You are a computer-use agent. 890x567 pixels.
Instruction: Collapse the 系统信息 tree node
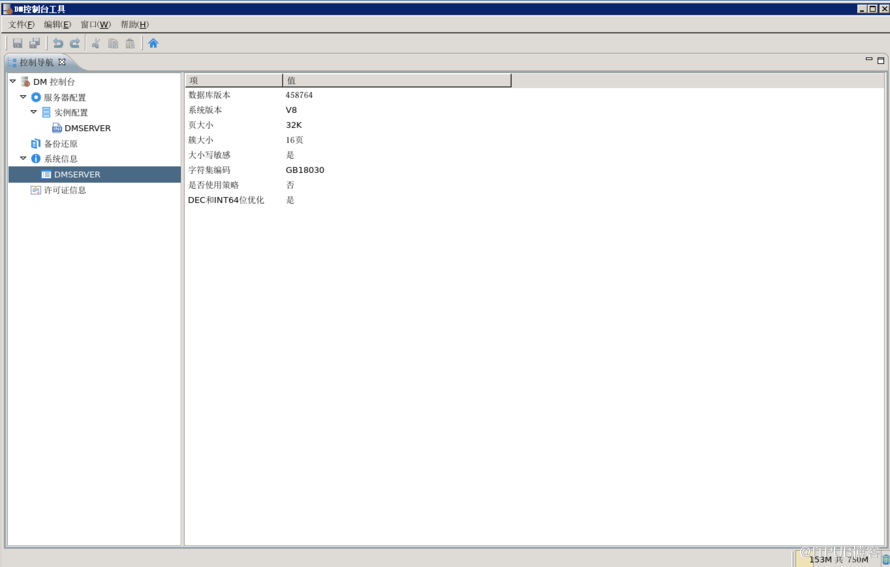pyautogui.click(x=23, y=159)
